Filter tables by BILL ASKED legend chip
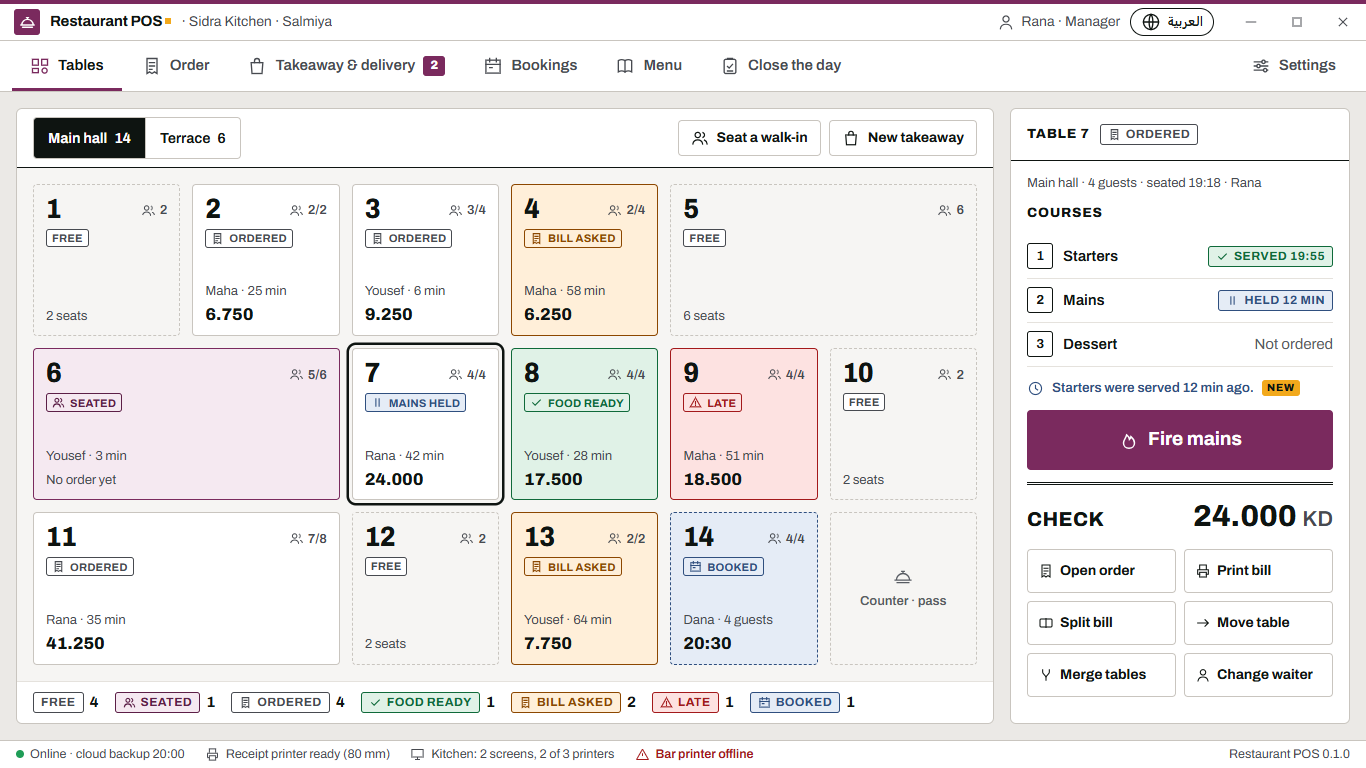The width and height of the screenshot is (1366, 768). tap(565, 702)
